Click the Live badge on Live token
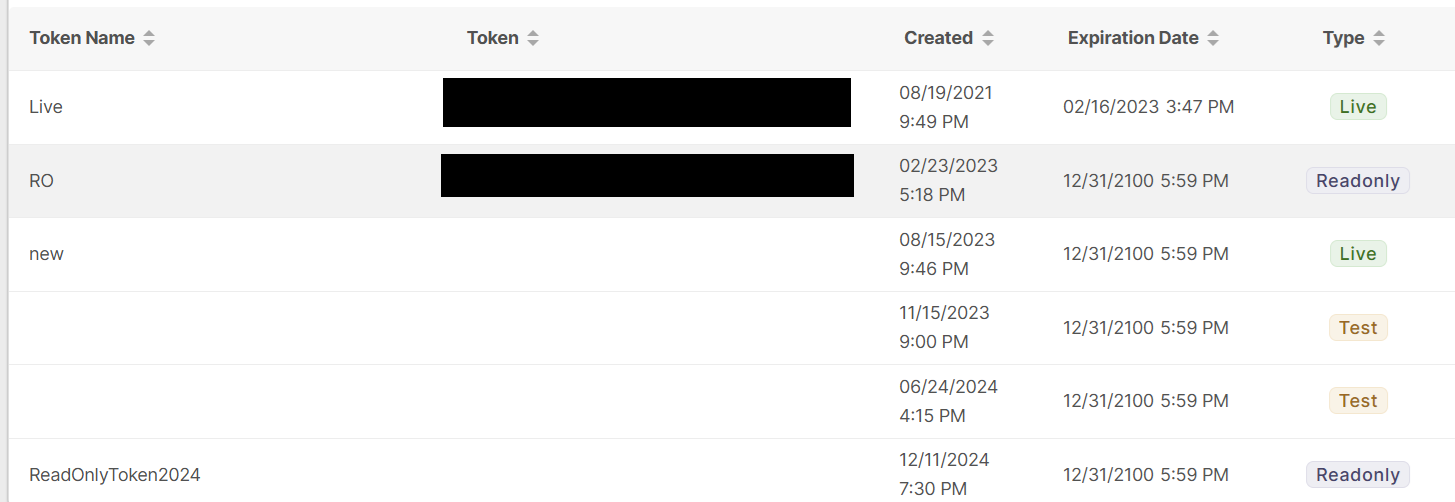The width and height of the screenshot is (1455, 502). 1358,107
